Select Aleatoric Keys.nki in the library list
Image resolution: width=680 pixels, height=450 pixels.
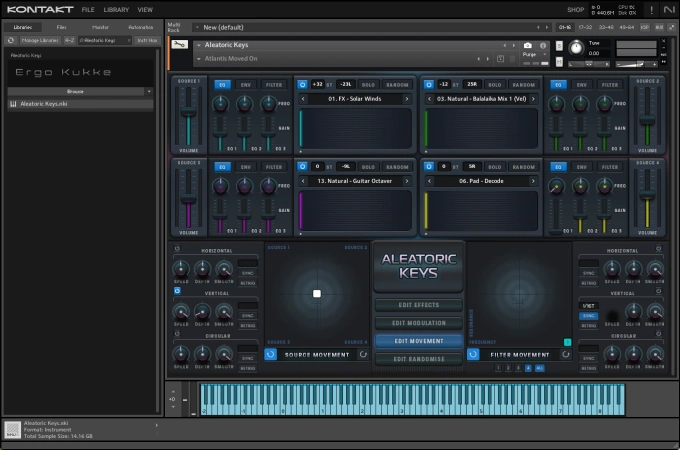(45, 104)
